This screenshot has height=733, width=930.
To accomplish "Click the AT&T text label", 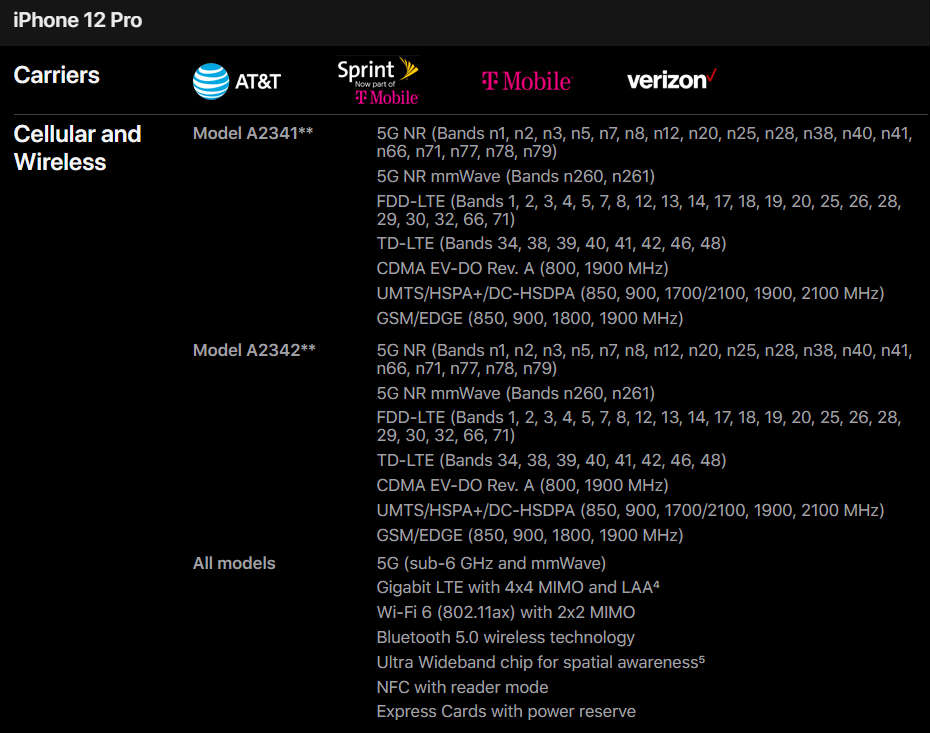I will point(257,81).
